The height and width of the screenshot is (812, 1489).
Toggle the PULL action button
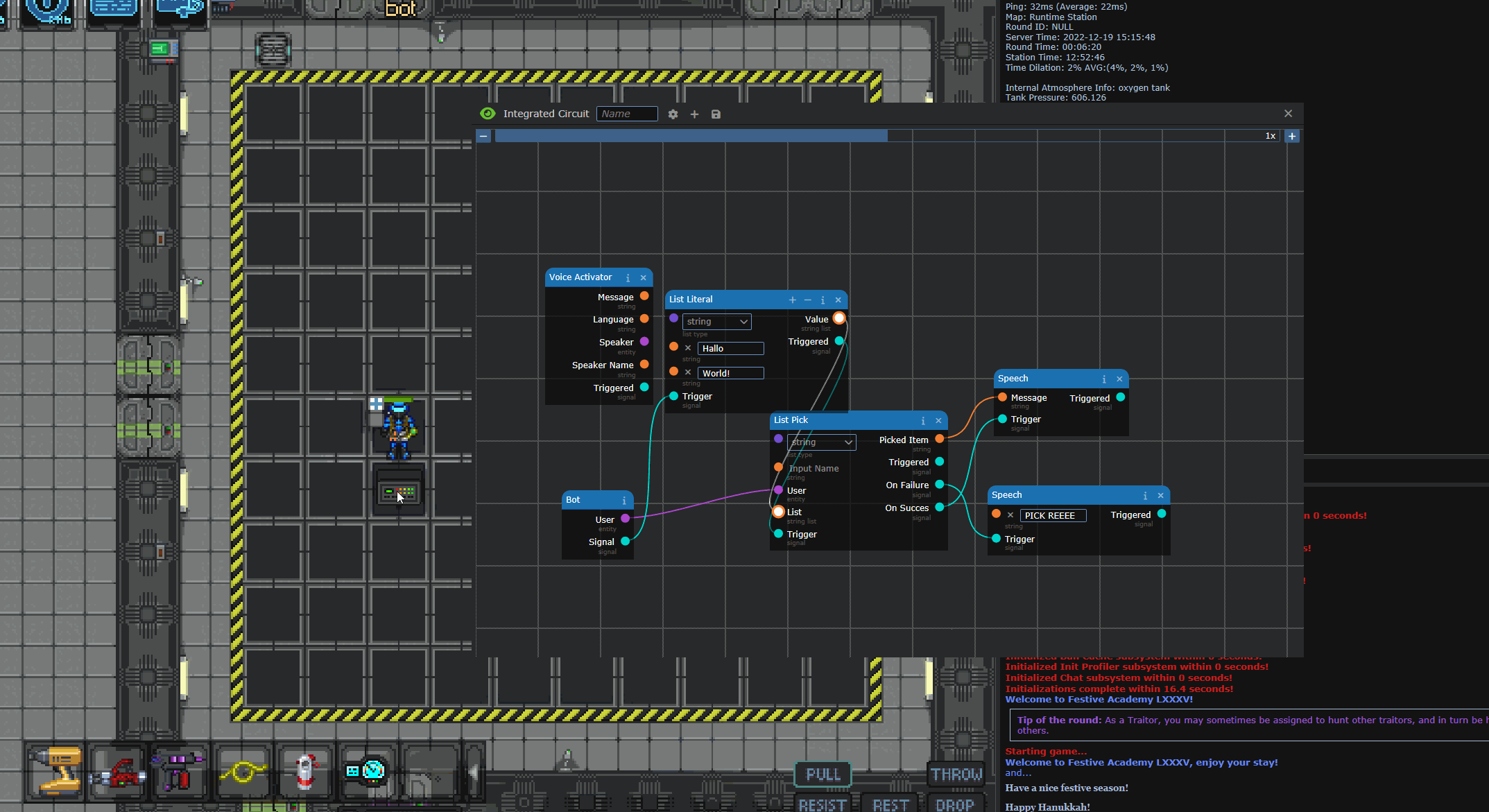click(823, 774)
